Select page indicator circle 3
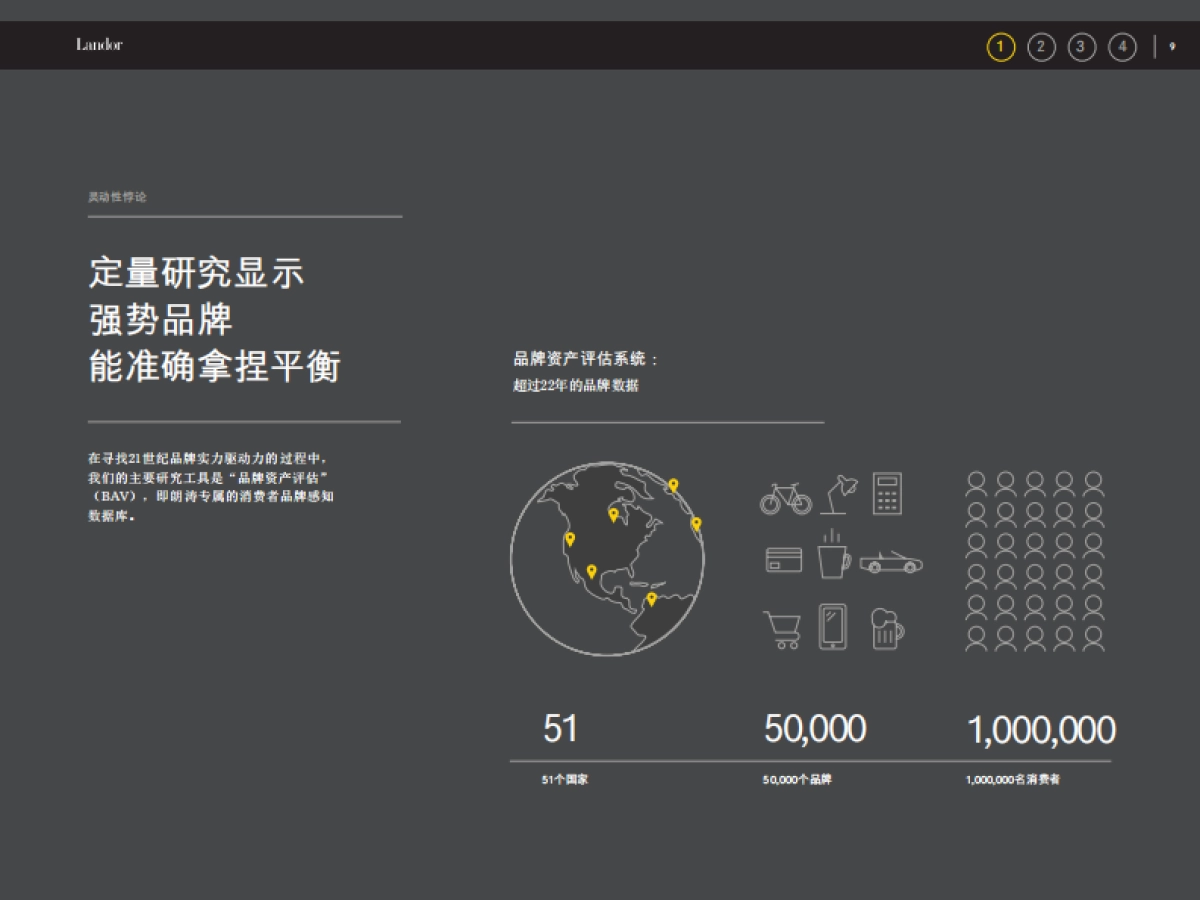The image size is (1200, 900). click(x=1081, y=45)
